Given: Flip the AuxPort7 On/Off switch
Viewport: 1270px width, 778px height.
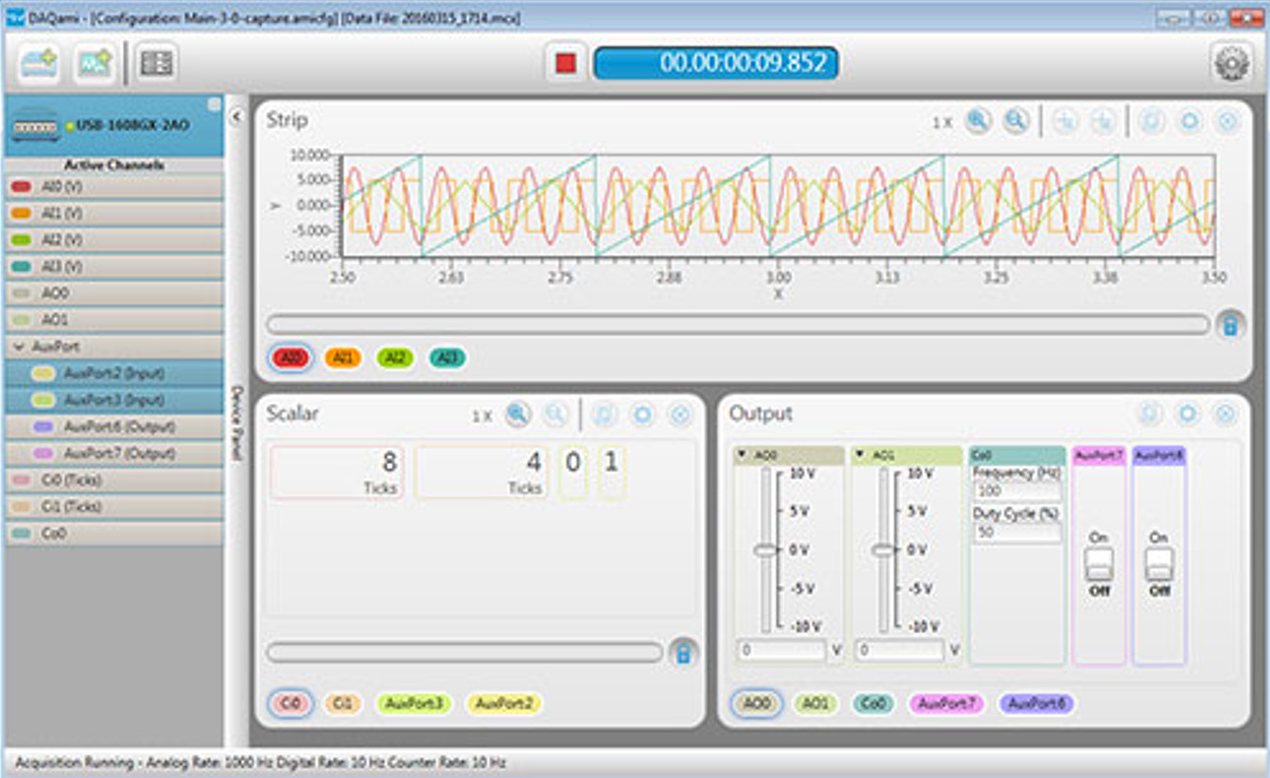Looking at the screenshot, I should [1099, 565].
